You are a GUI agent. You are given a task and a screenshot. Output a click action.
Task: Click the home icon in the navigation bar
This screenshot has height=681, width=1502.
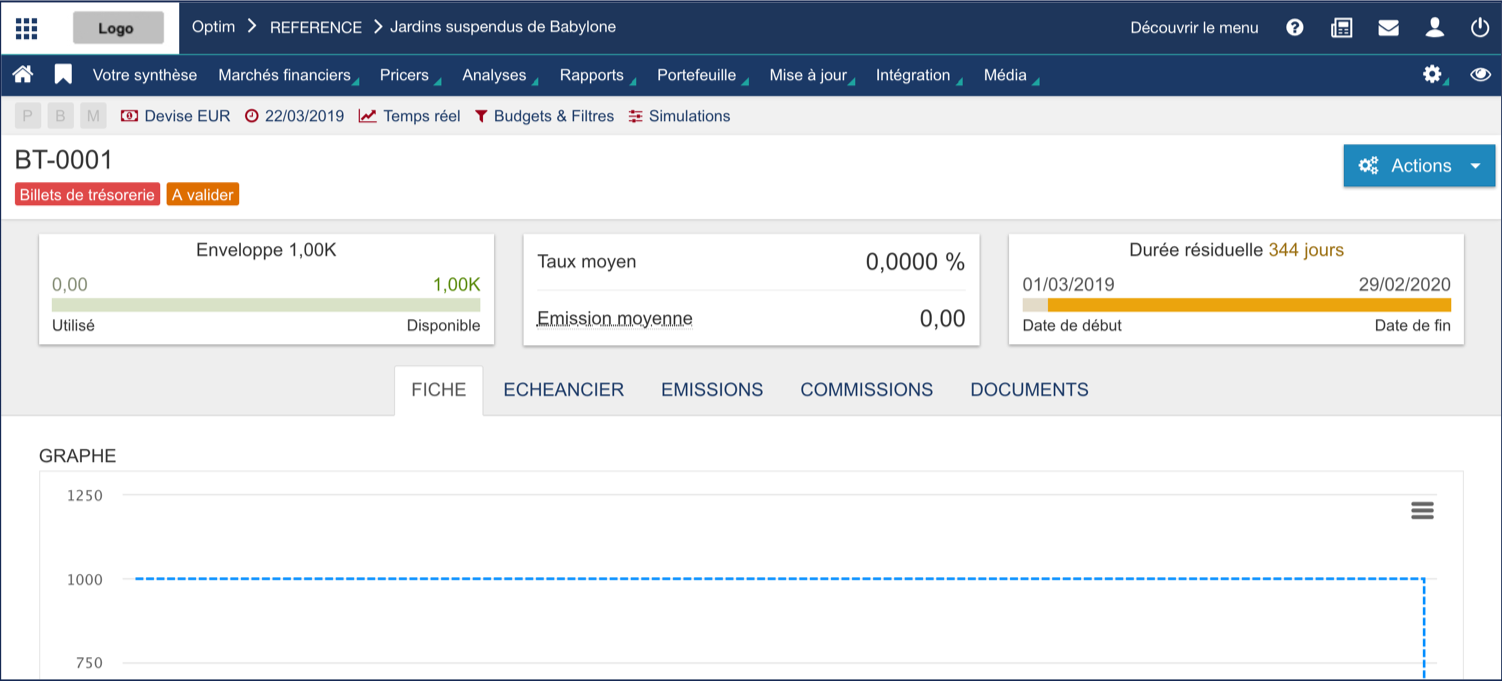[22, 74]
